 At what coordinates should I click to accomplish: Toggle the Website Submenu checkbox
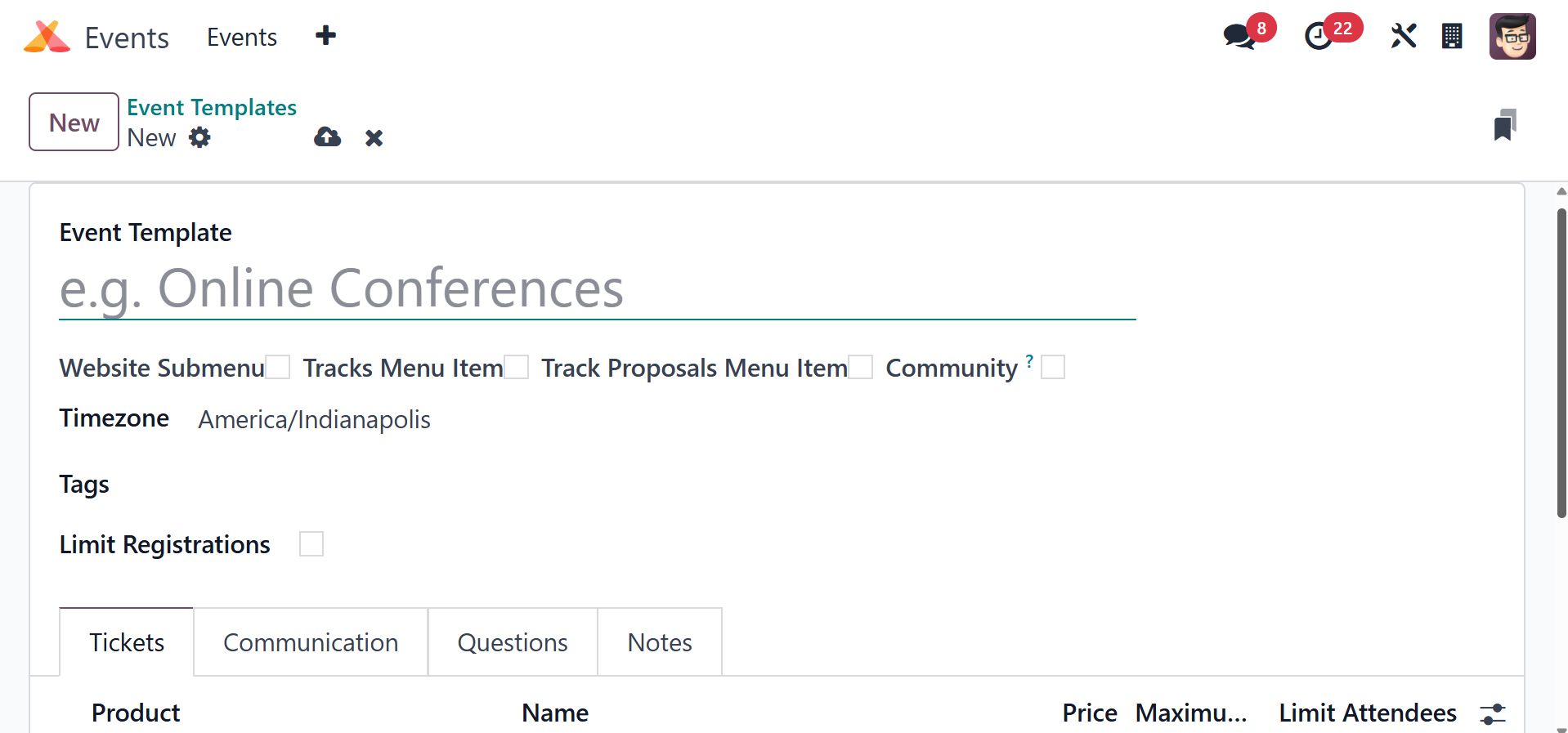pyautogui.click(x=278, y=368)
